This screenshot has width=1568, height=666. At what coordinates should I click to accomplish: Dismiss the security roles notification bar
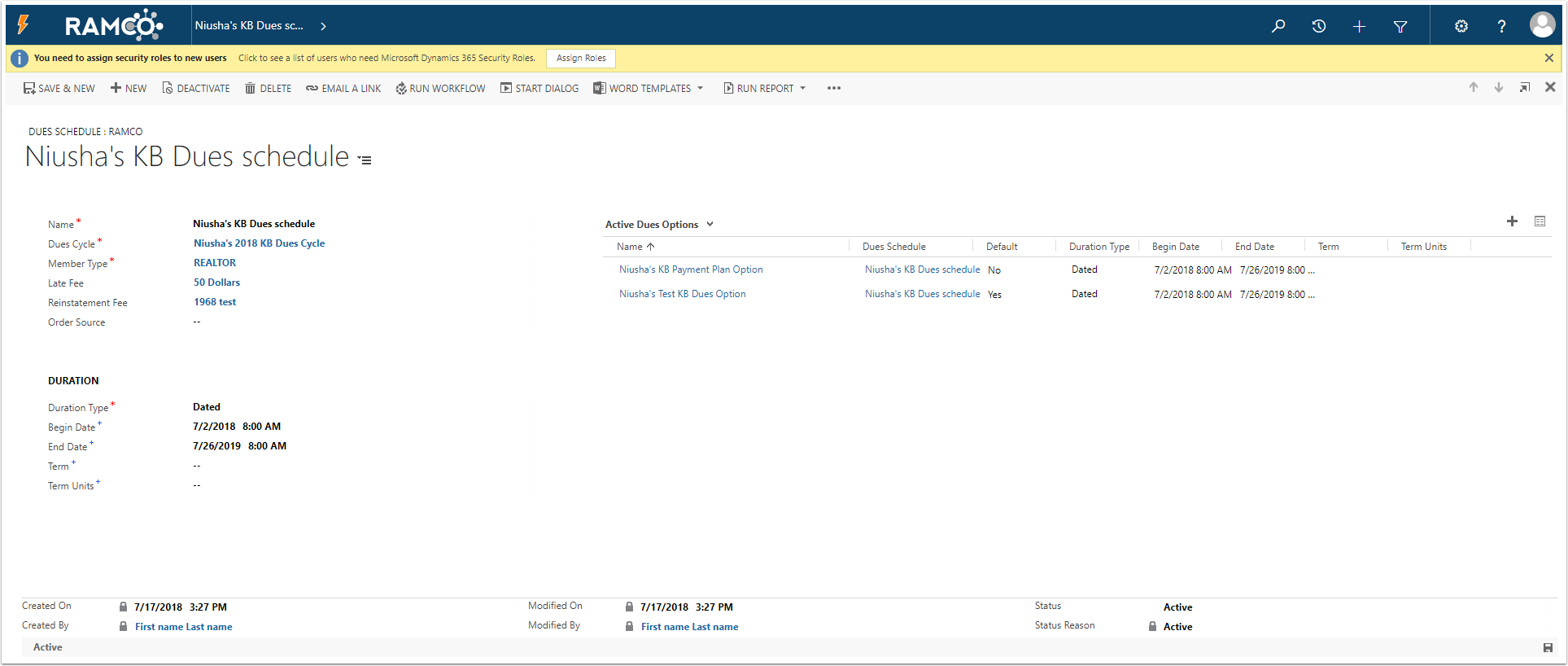(x=1548, y=58)
